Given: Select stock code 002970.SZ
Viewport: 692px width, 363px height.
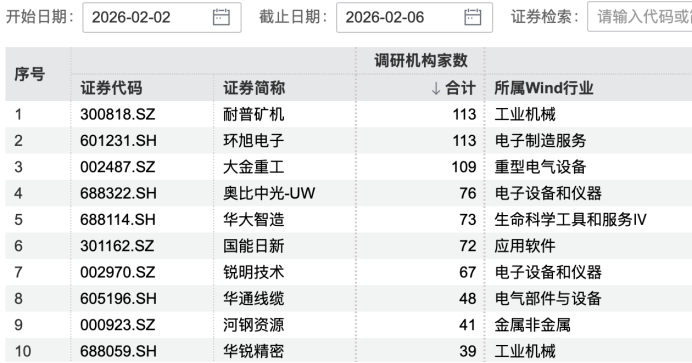Looking at the screenshot, I should click(118, 272).
